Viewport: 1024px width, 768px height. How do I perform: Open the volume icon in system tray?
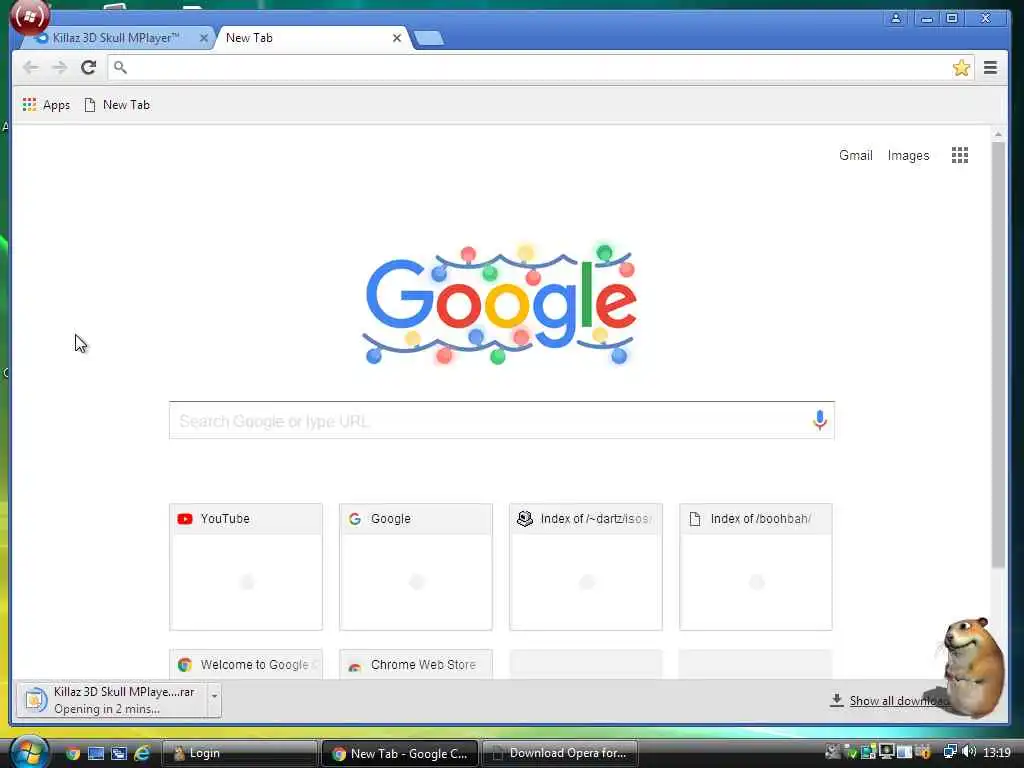point(969,752)
